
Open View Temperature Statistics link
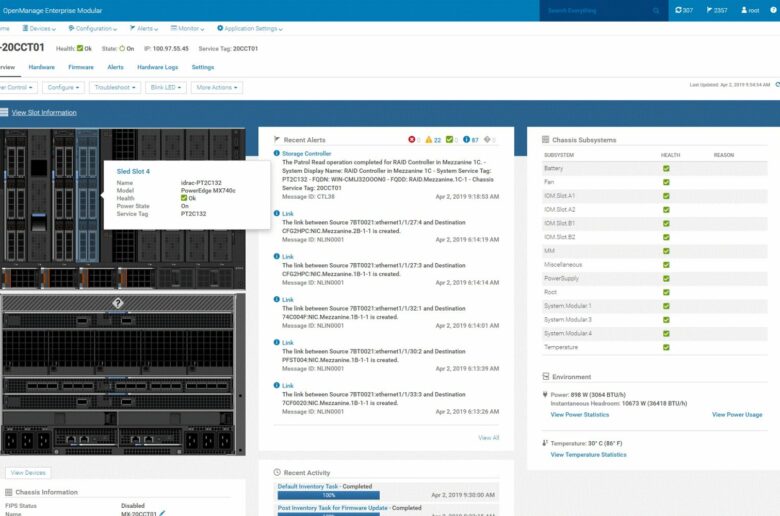coord(588,455)
